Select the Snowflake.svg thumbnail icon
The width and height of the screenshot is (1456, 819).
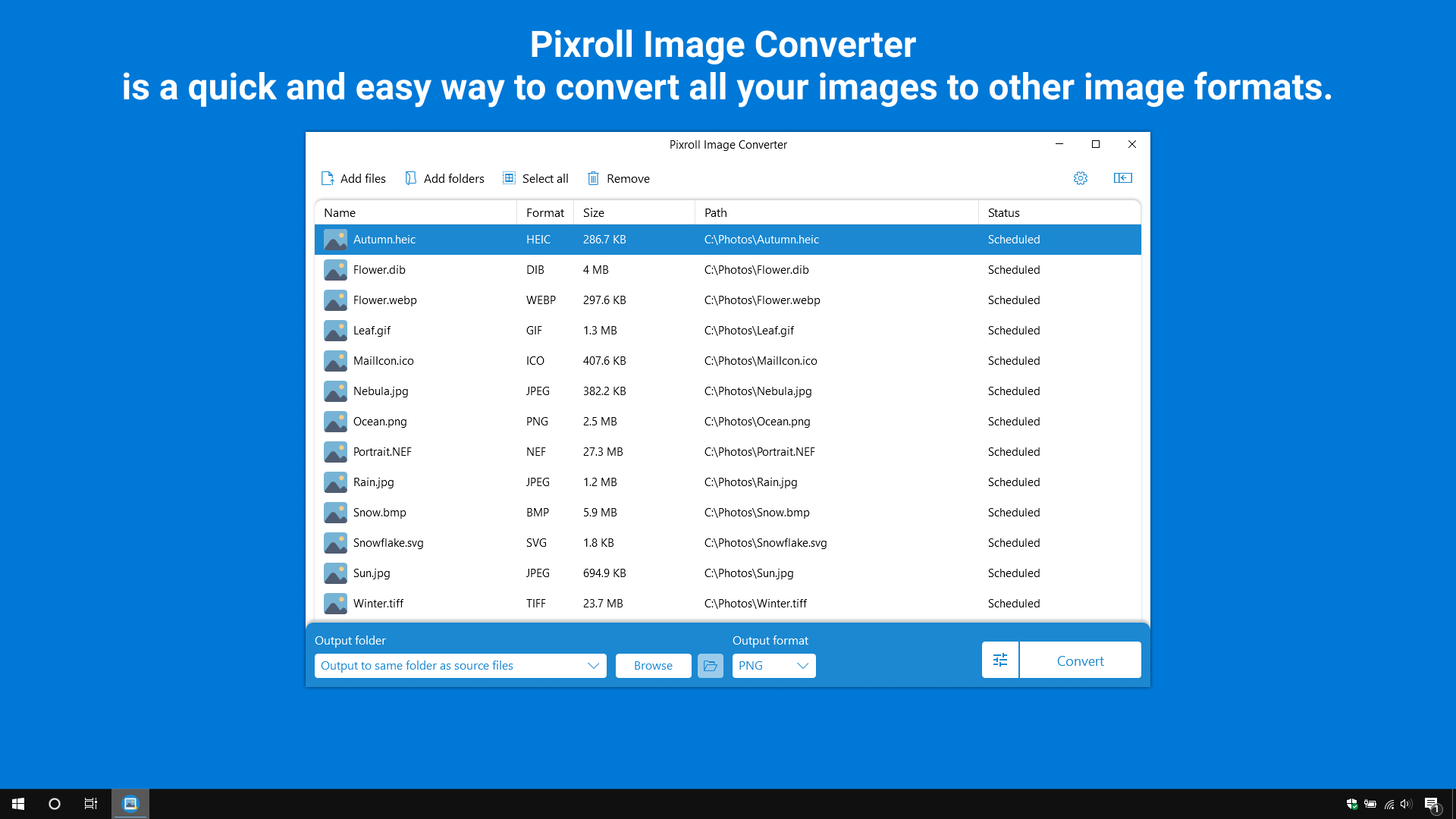coord(335,543)
